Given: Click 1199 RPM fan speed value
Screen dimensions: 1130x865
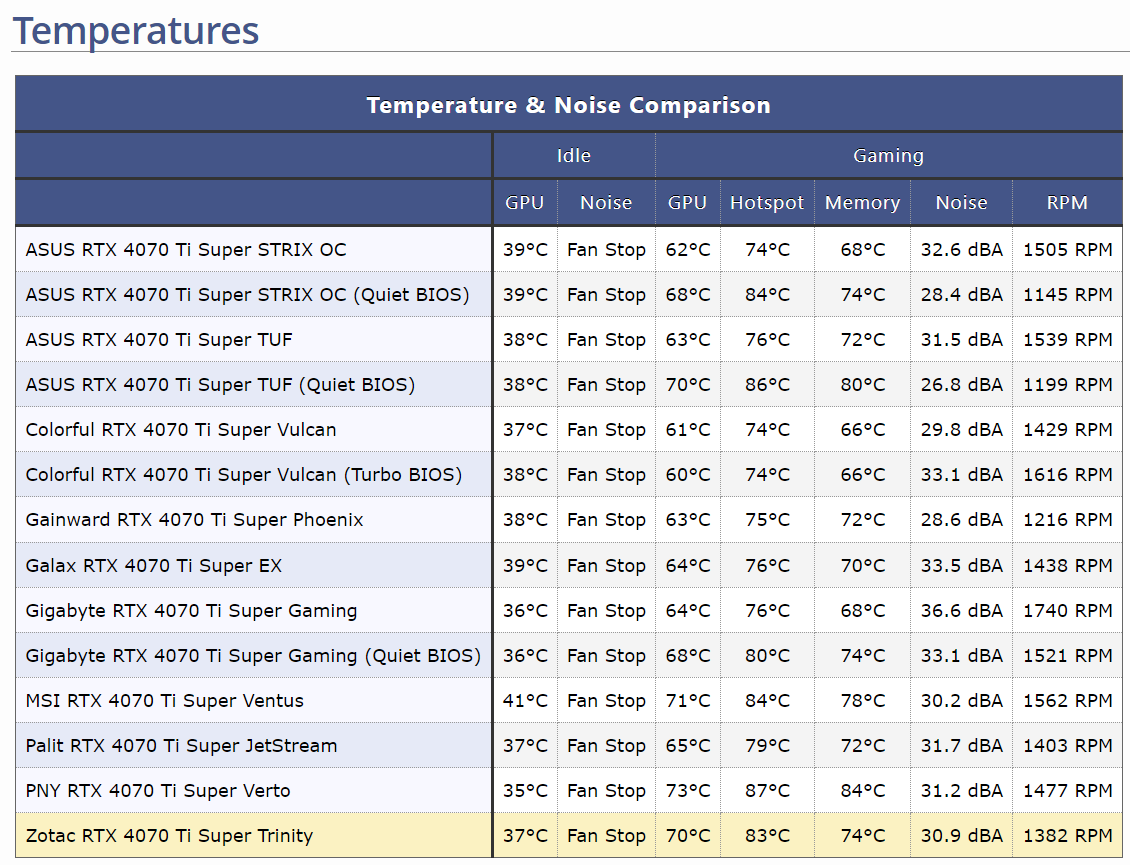Looking at the screenshot, I should [1067, 385].
